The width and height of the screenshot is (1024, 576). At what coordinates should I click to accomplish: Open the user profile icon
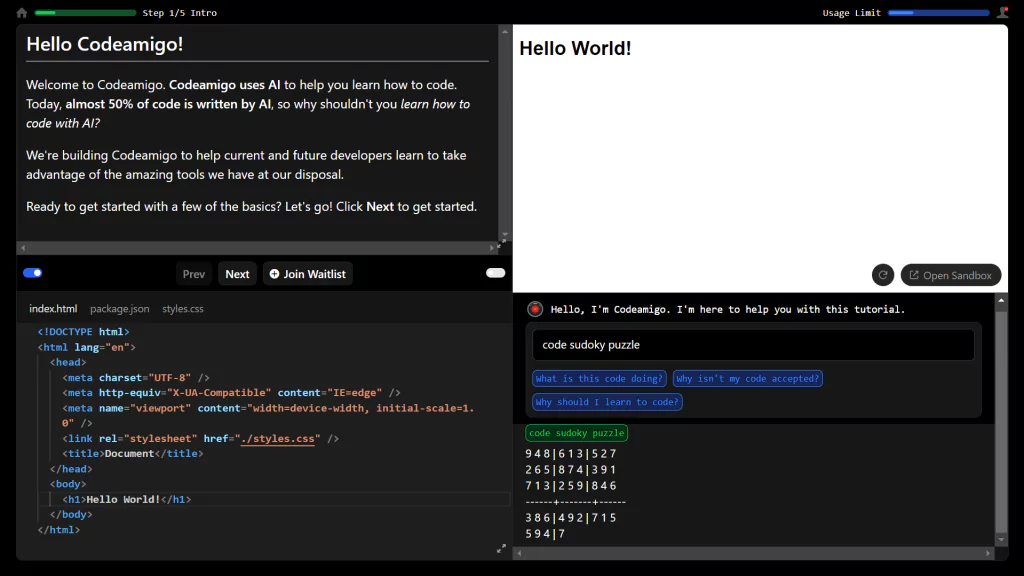point(1002,12)
